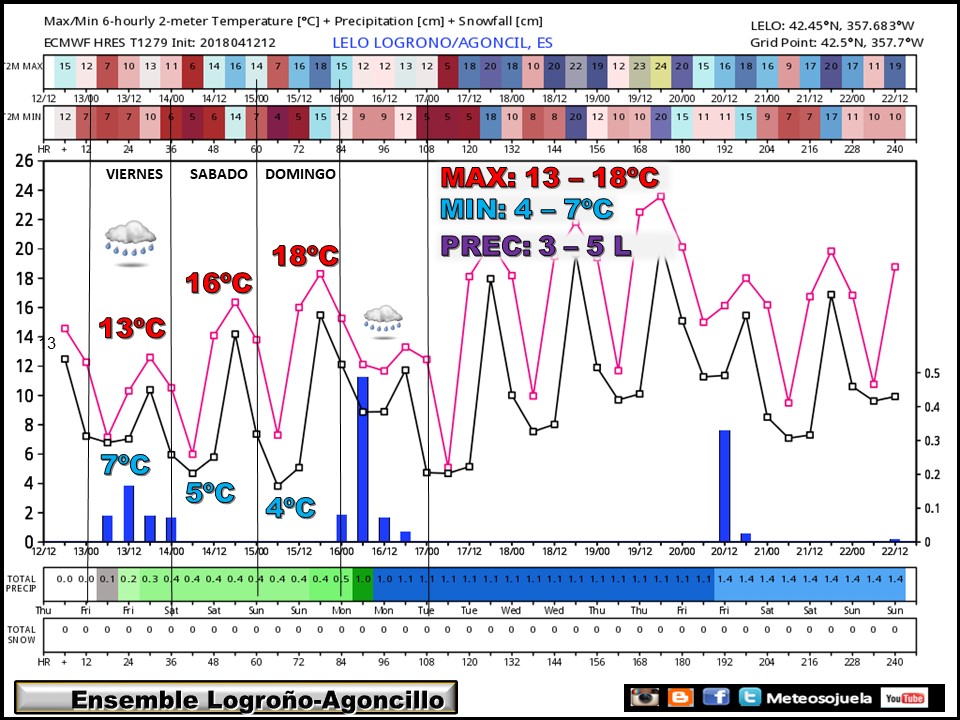Click the Max/Min 6-hourly 2-meter Temperature title
This screenshot has height=720, width=960.
(x=293, y=21)
